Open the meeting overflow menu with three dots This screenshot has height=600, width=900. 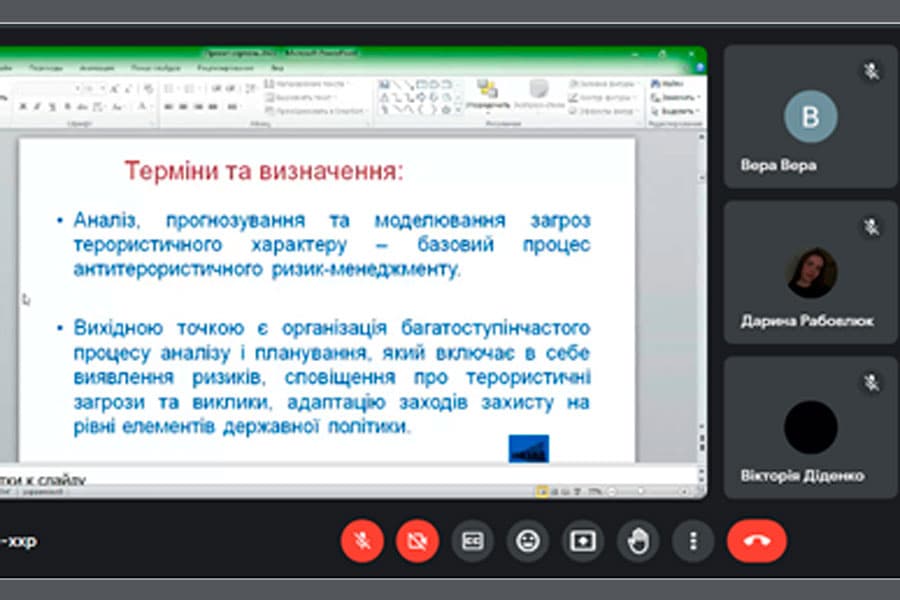point(693,540)
